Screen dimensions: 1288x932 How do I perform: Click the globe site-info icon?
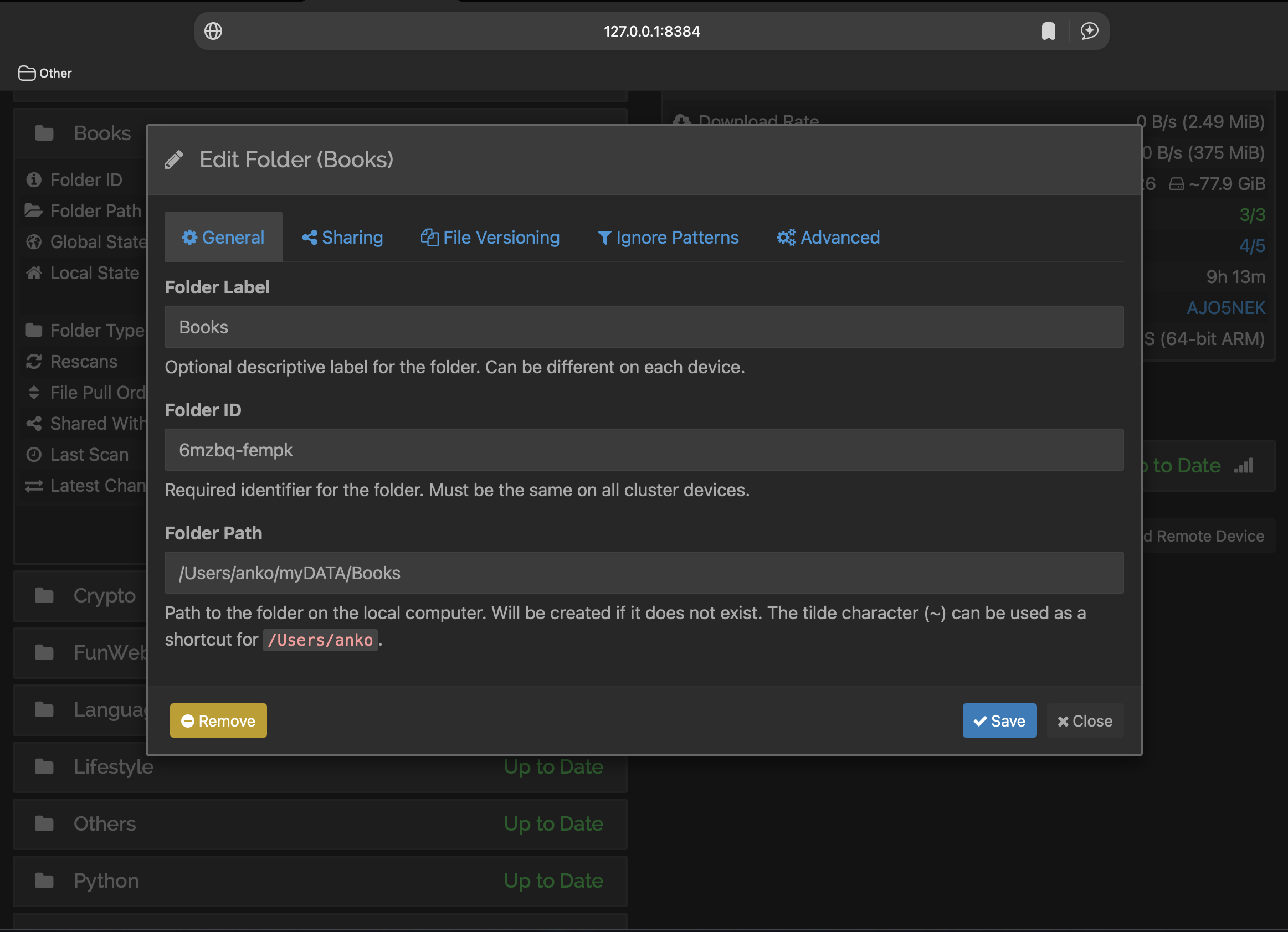click(213, 31)
